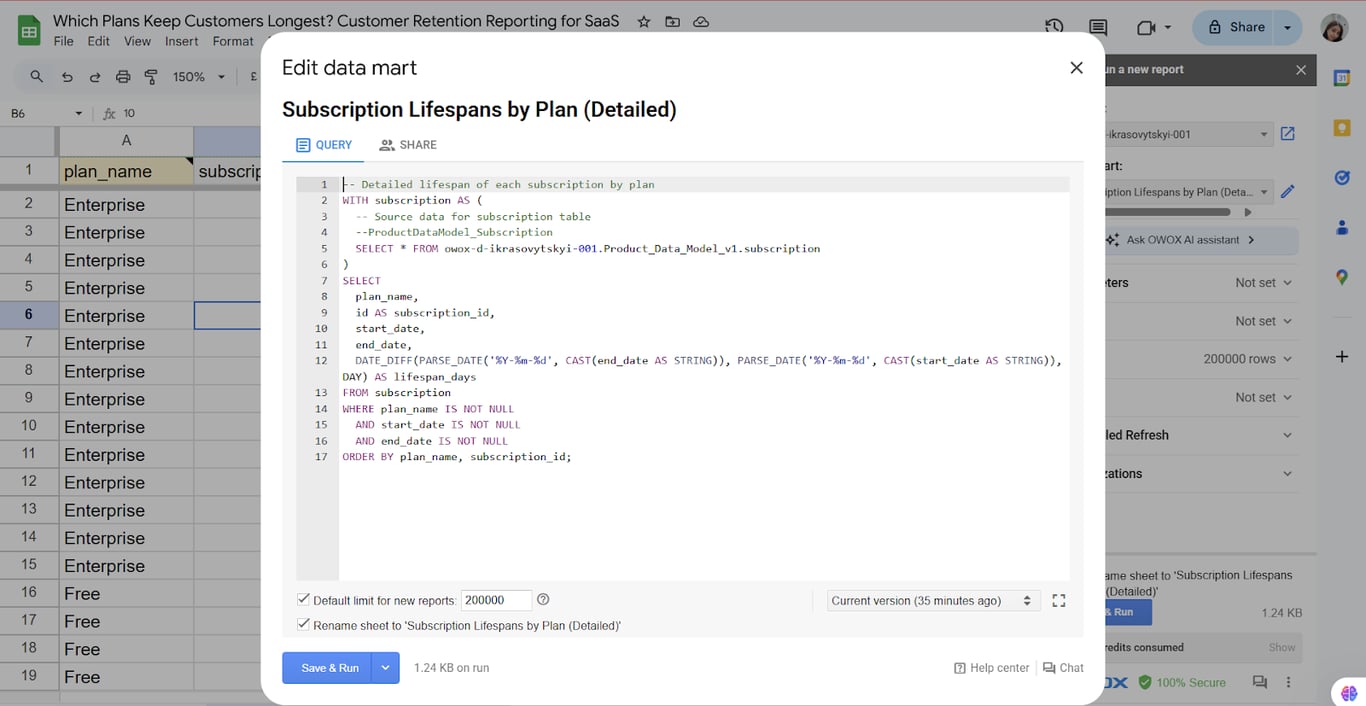
Task: Open project in new window icon
Action: point(1288,134)
